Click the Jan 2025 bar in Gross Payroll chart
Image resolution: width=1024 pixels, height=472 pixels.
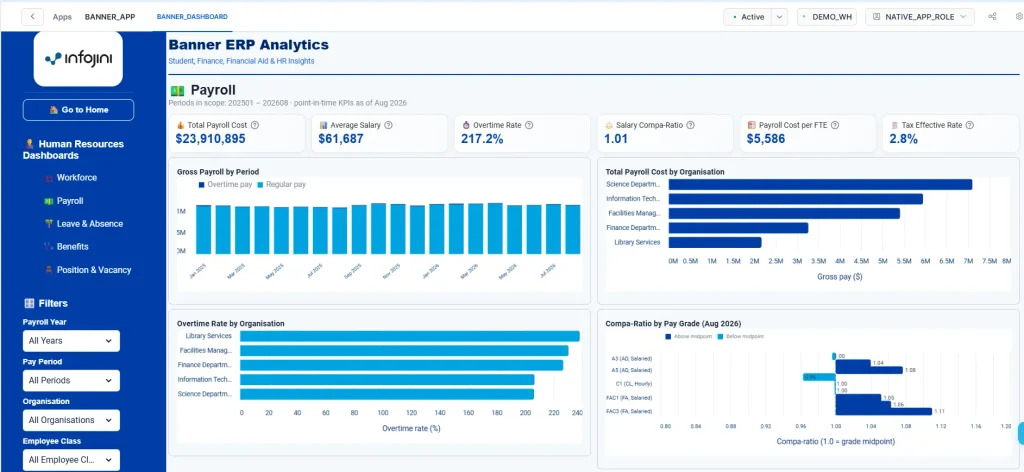pyautogui.click(x=204, y=229)
